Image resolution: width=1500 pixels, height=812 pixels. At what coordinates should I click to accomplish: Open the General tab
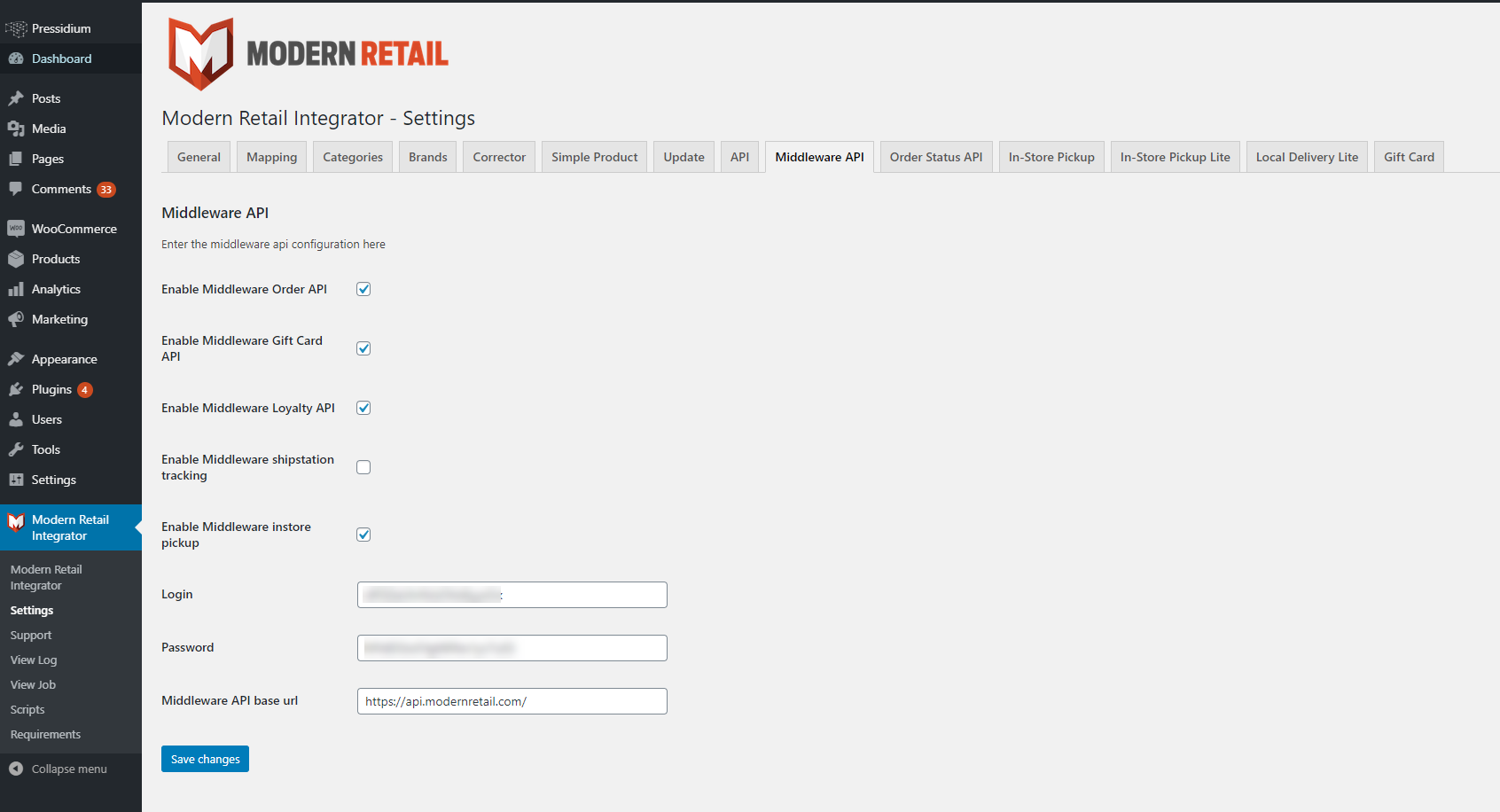click(199, 157)
